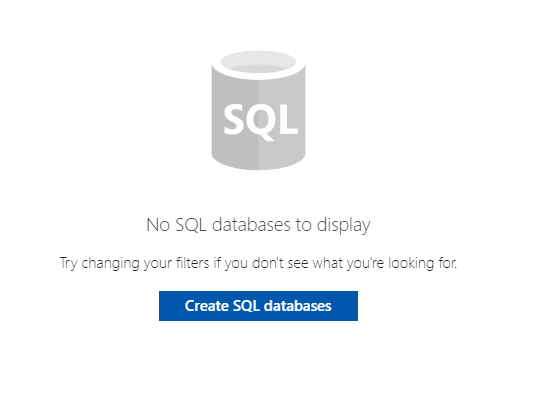This screenshot has height=398, width=544.
Task: Click "No SQL" at the heading start
Action: [x=176, y=225]
